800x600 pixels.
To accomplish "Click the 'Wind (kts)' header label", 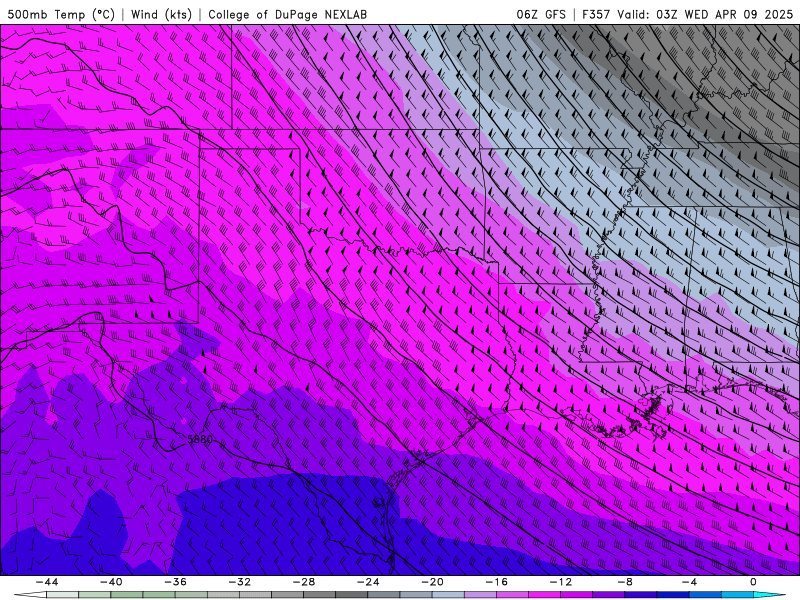I will point(161,14).
